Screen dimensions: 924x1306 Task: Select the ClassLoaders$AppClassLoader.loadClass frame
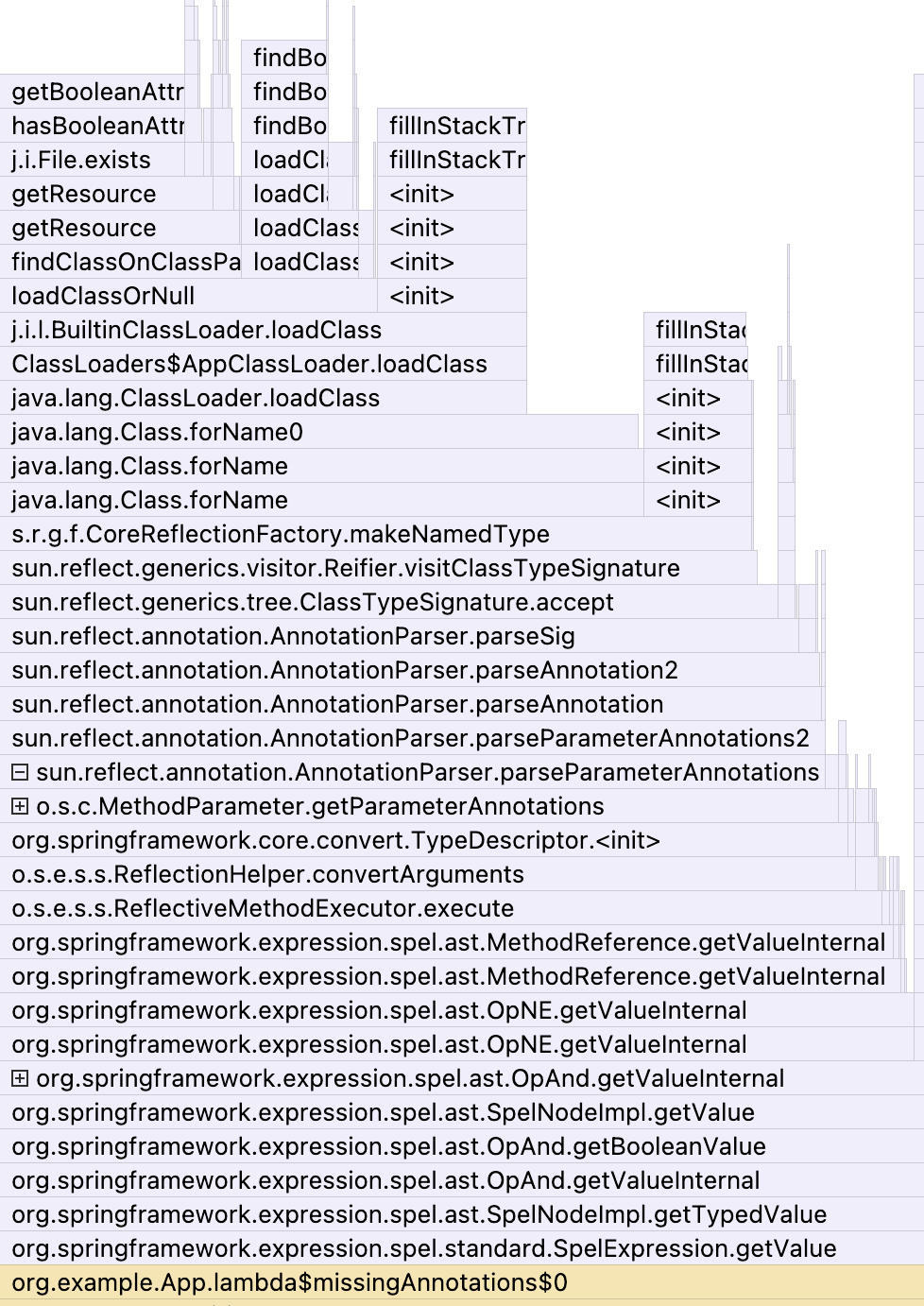pos(264,364)
